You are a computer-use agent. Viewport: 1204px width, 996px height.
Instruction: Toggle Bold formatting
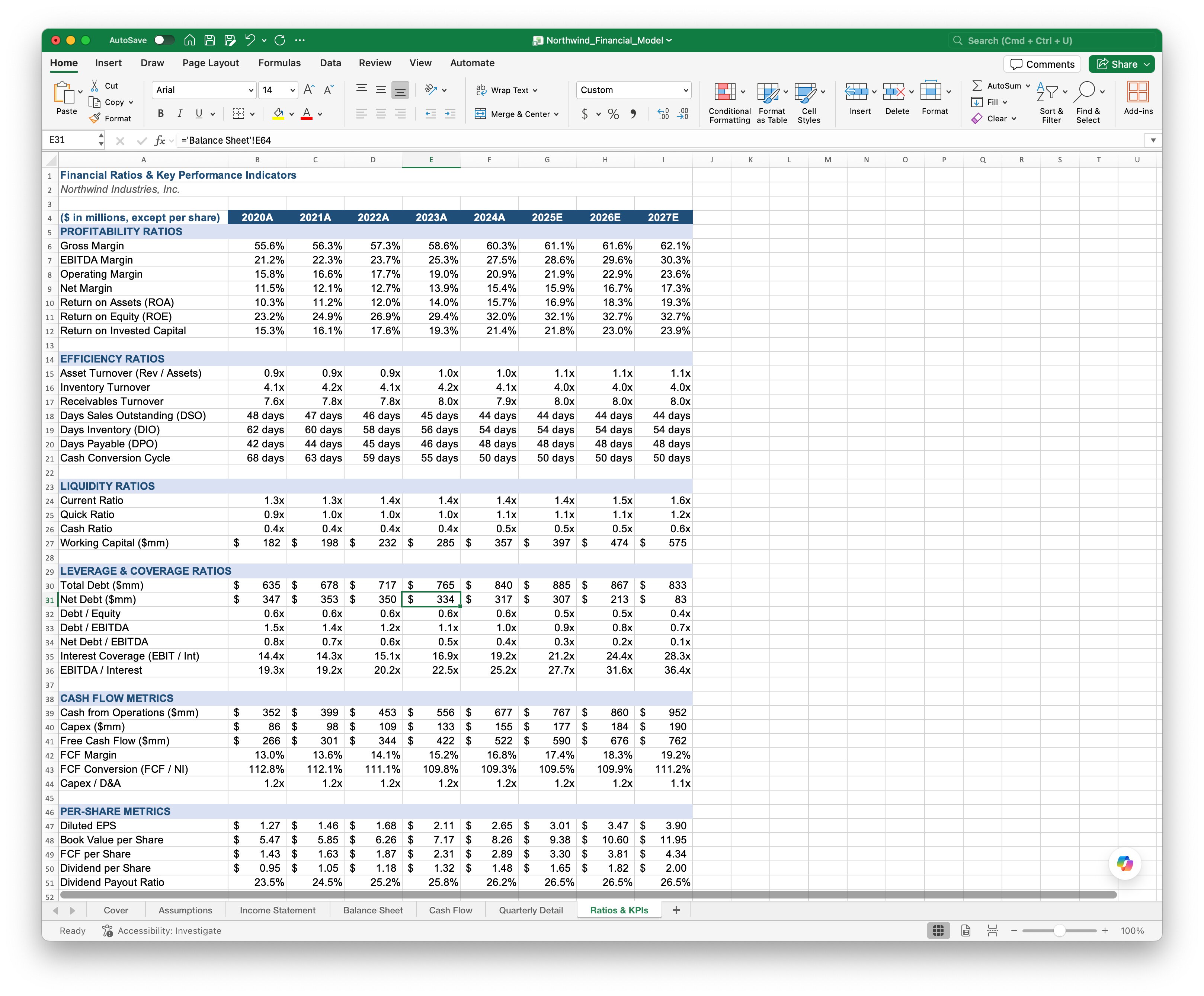tap(161, 114)
